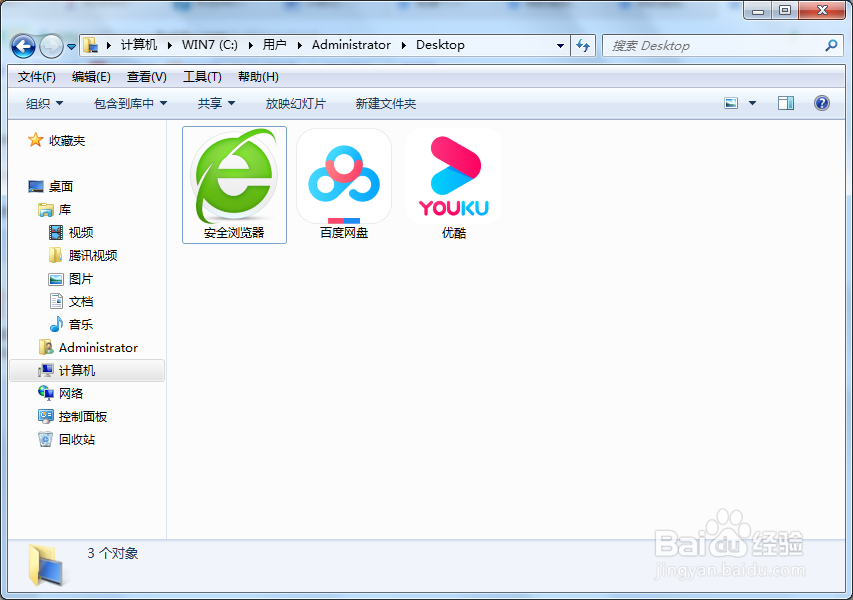Select 桌面 in navigation pane
Image resolution: width=853 pixels, height=600 pixels.
click(60, 187)
